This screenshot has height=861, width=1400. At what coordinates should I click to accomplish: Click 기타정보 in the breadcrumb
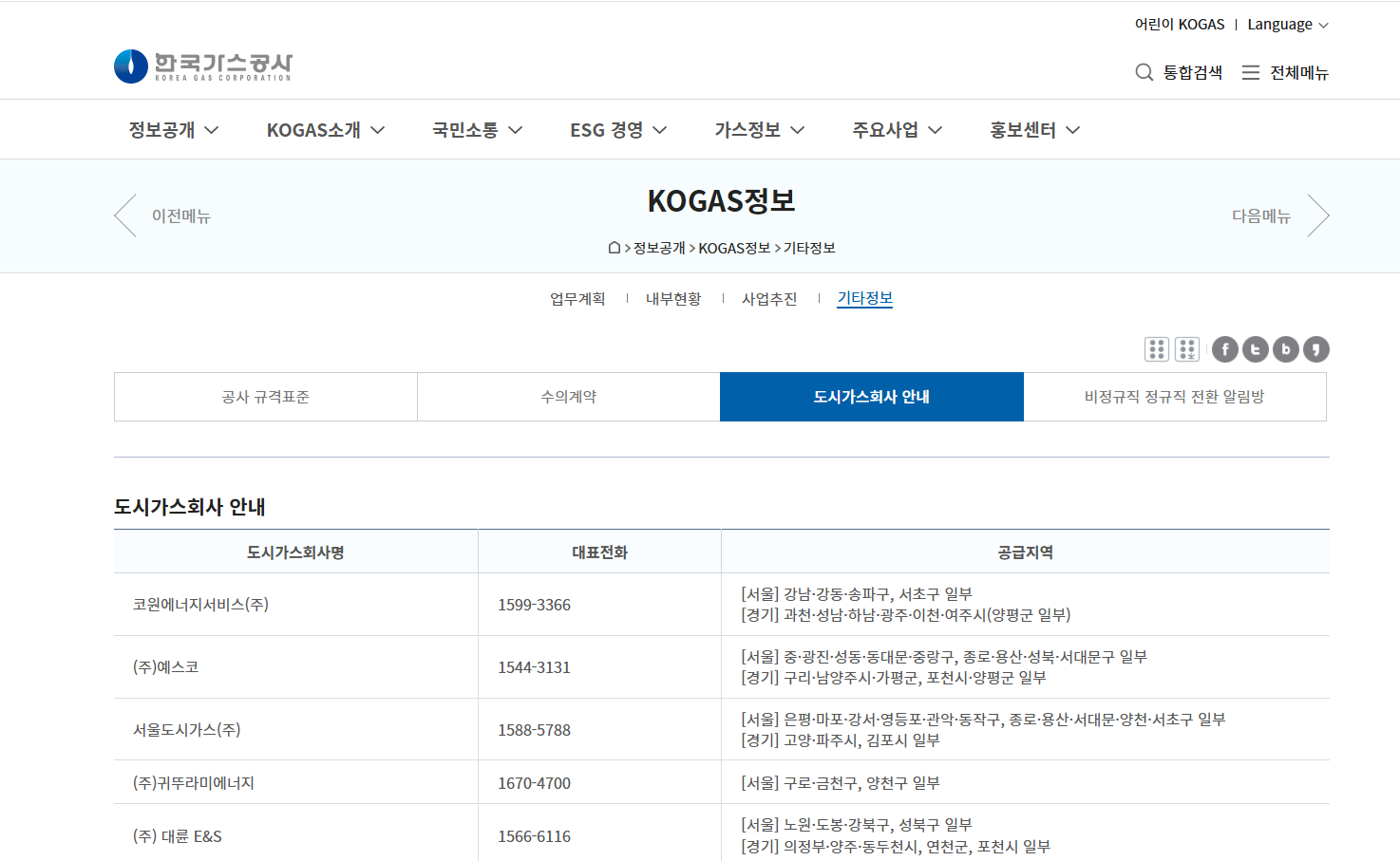809,248
